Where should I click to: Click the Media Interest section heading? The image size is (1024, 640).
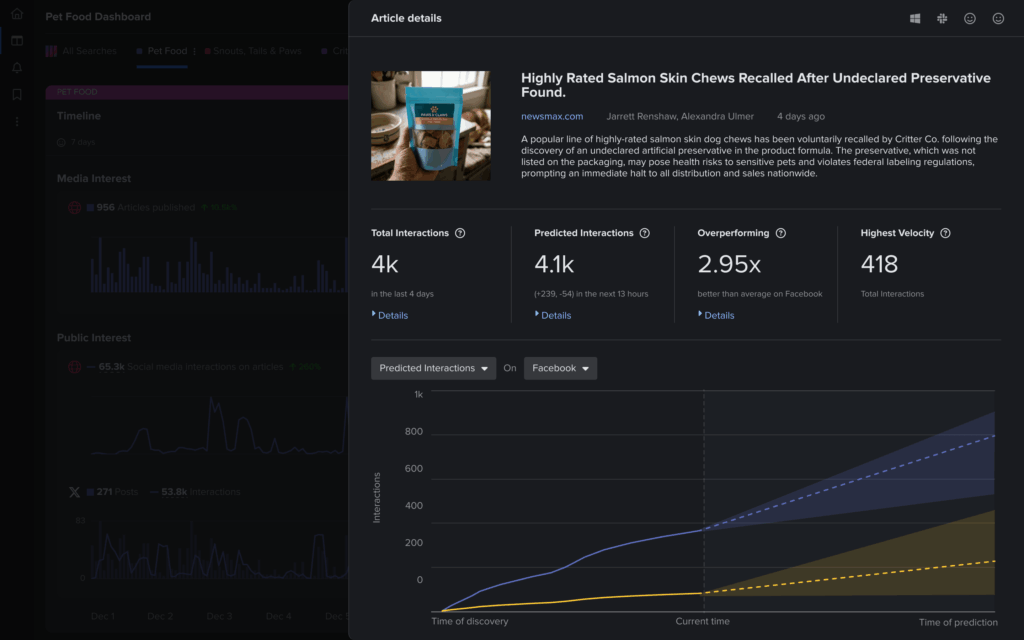(x=93, y=178)
